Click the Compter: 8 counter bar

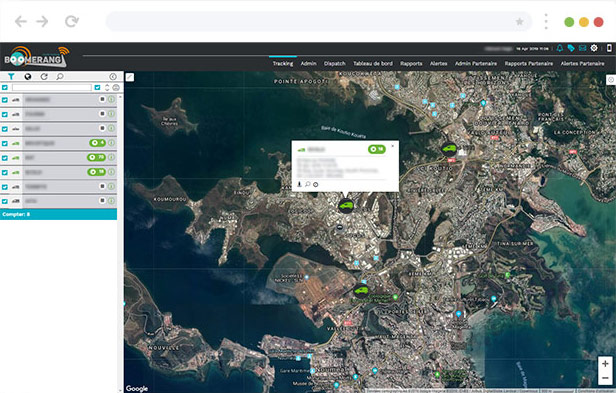59,214
